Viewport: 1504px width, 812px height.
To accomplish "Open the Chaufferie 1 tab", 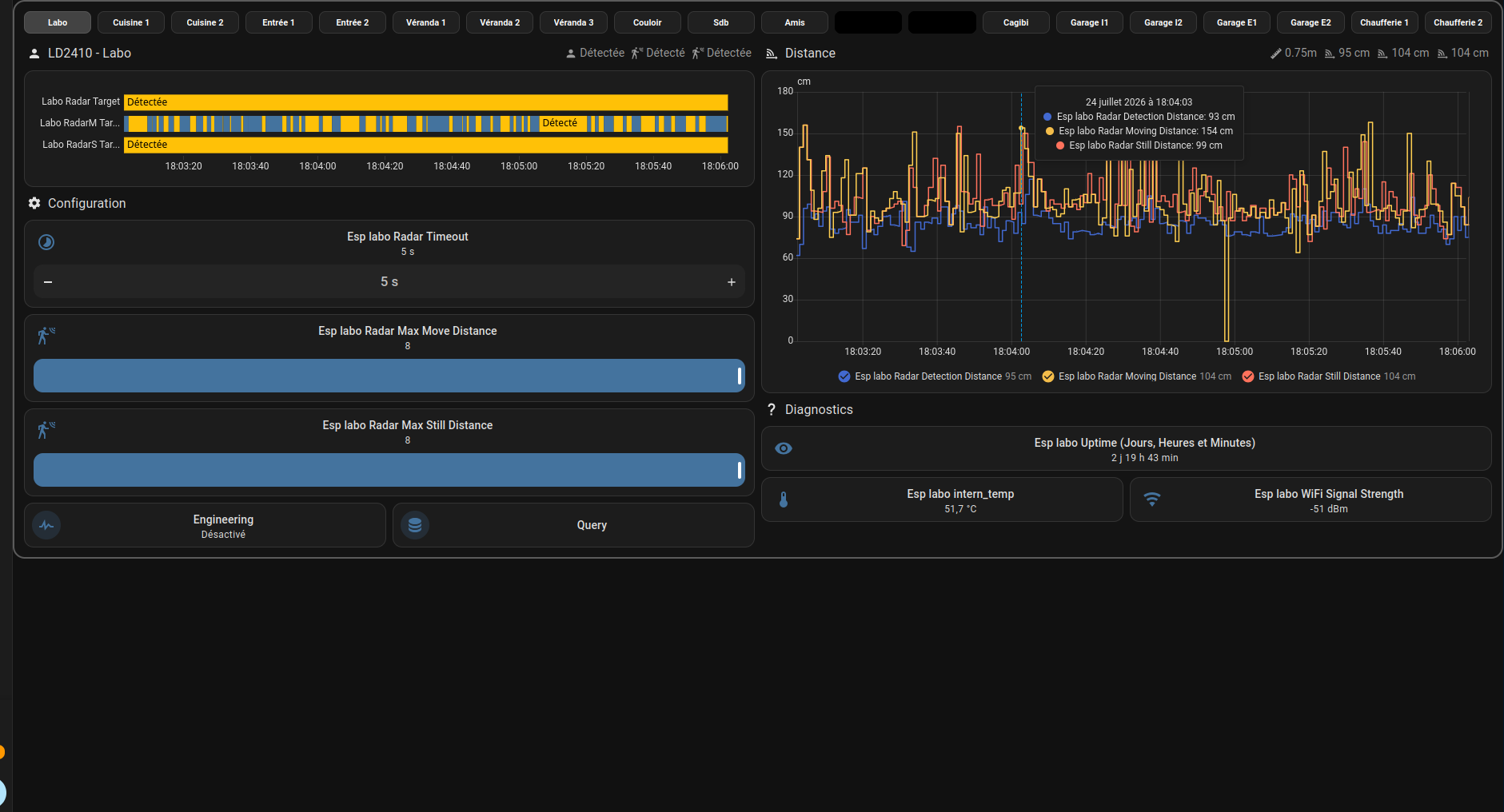I will point(1385,22).
